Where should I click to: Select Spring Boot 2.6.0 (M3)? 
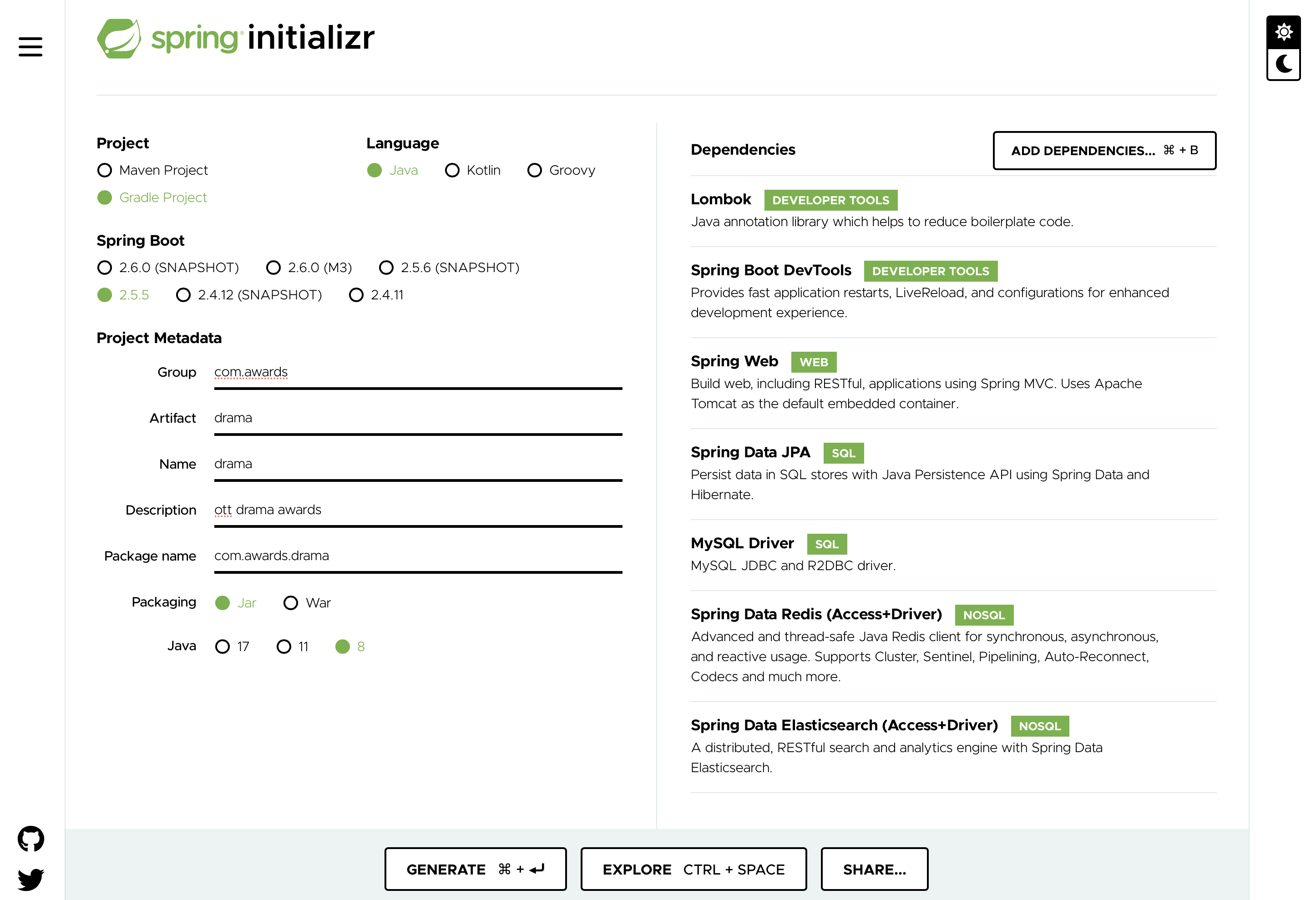(x=309, y=268)
